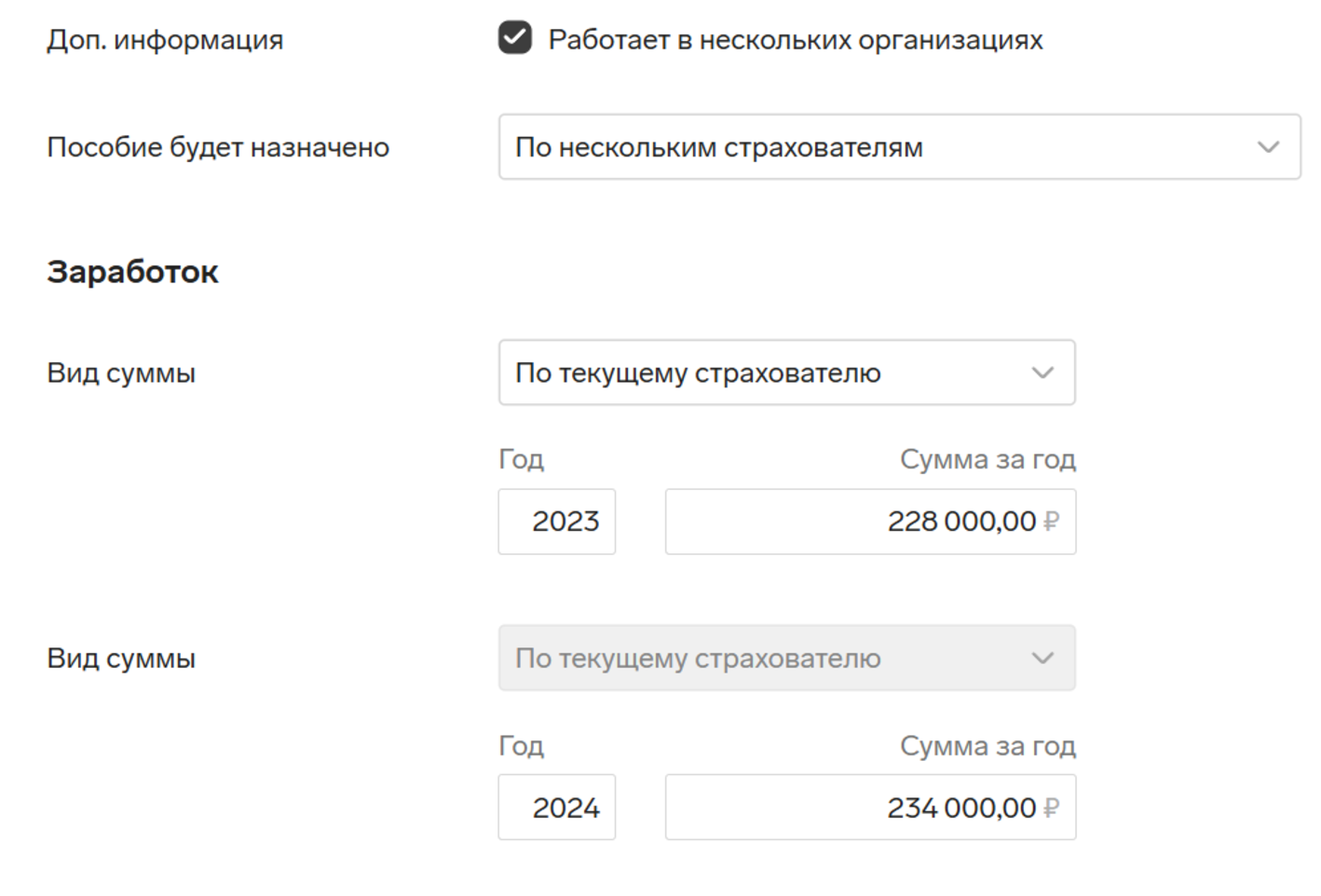Click the Заработок section heading
Screen dimensions: 1321x896
tap(133, 272)
